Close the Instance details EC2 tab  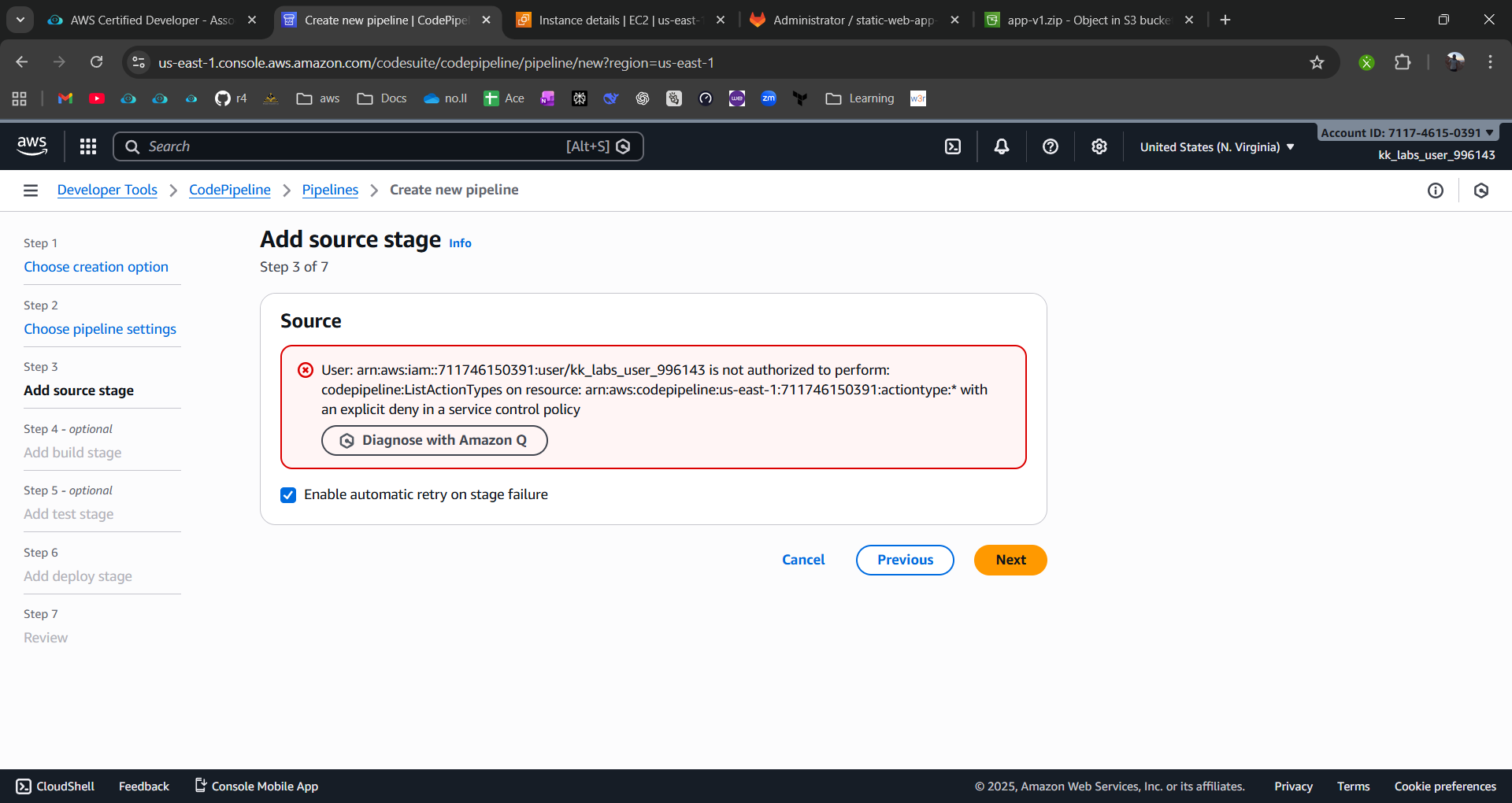point(721,20)
